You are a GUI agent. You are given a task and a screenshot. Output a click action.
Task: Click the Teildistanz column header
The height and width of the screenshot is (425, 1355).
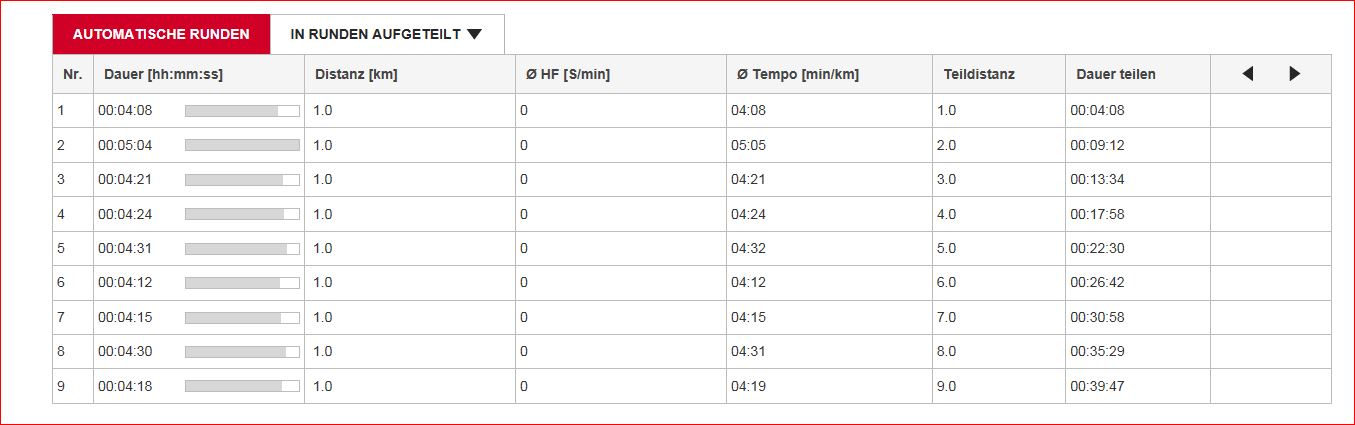[979, 74]
